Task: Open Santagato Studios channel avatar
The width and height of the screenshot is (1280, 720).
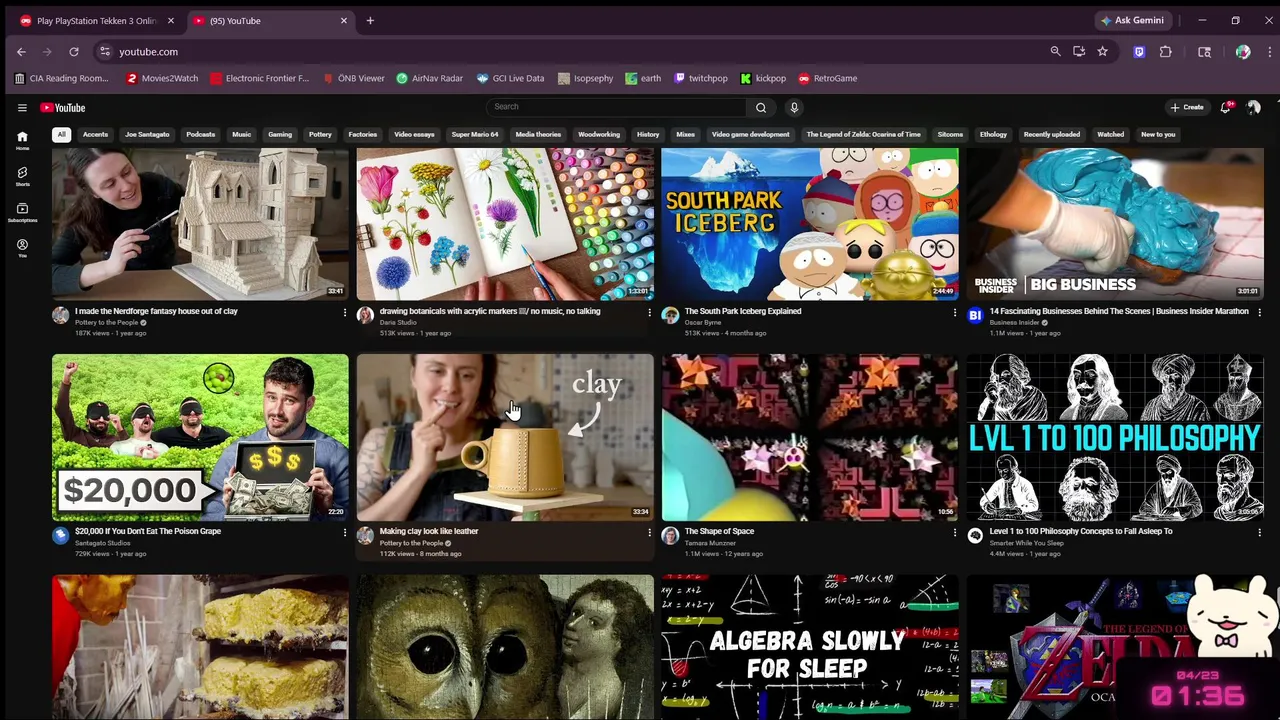Action: (61, 536)
